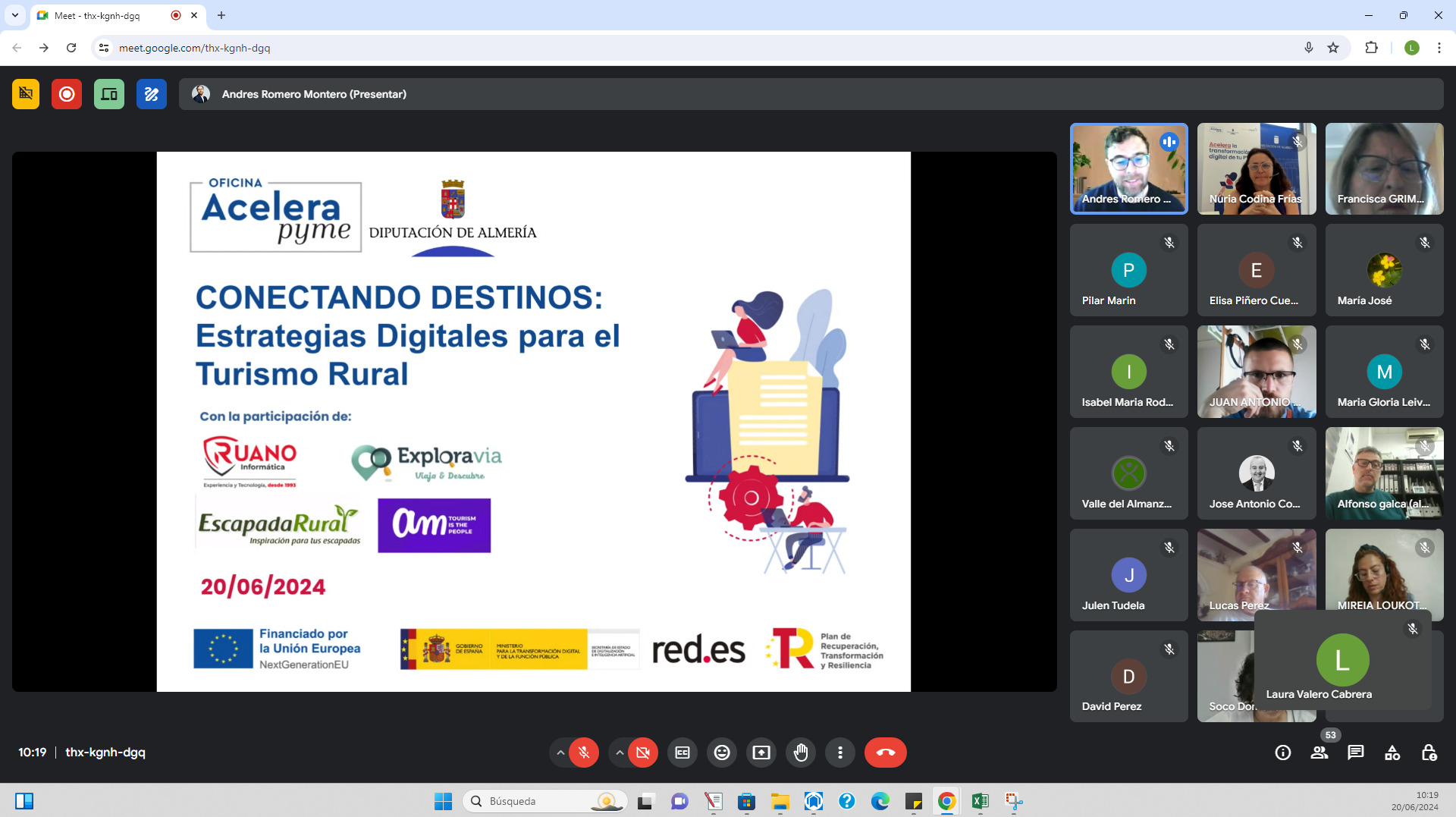Select Julen Tudela participant tile
Screen dimensions: 1456x817
[x=1129, y=575]
